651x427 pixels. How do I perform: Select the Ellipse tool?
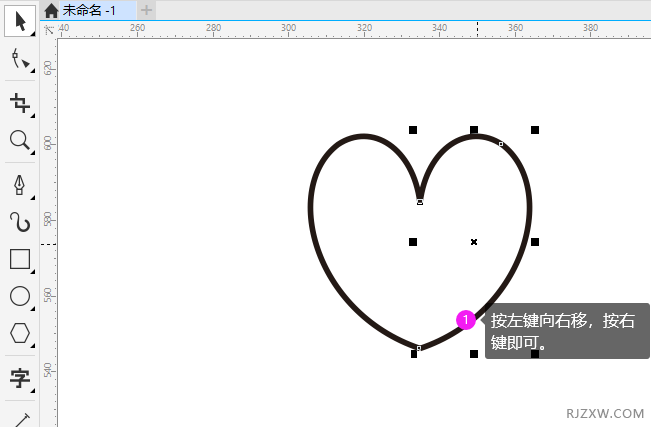tap(20, 296)
